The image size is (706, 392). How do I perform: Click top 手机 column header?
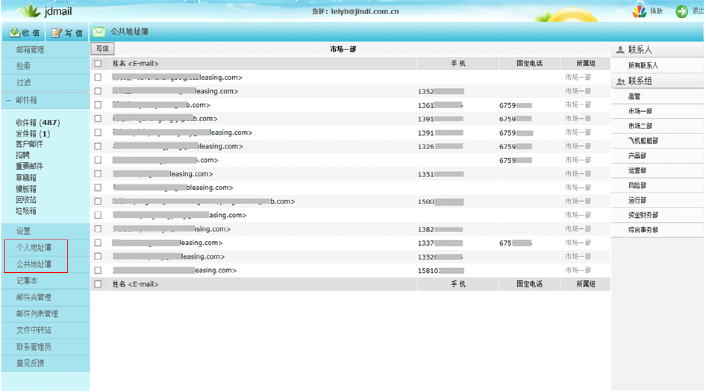pyautogui.click(x=458, y=63)
